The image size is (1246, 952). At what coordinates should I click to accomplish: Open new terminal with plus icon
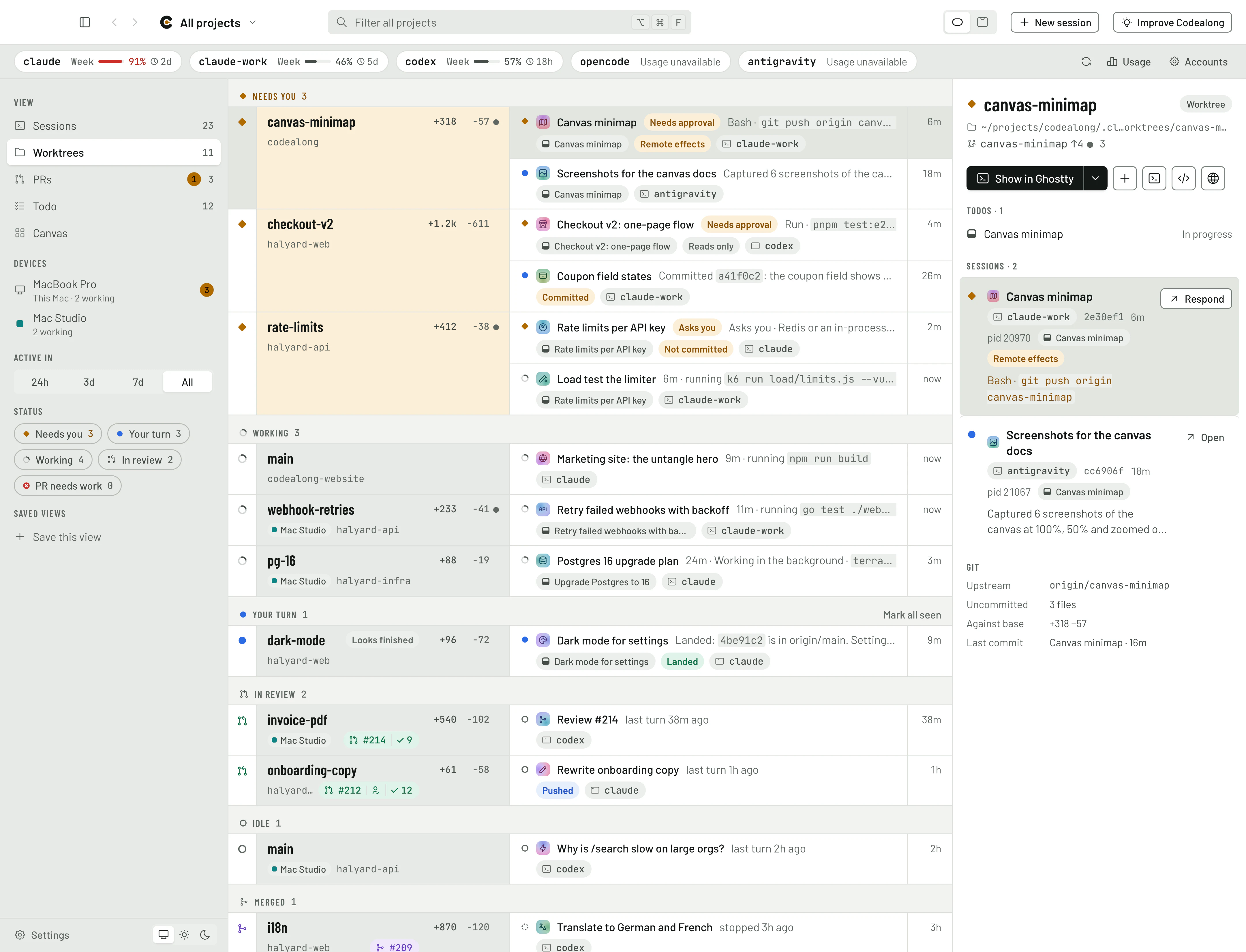point(1124,179)
